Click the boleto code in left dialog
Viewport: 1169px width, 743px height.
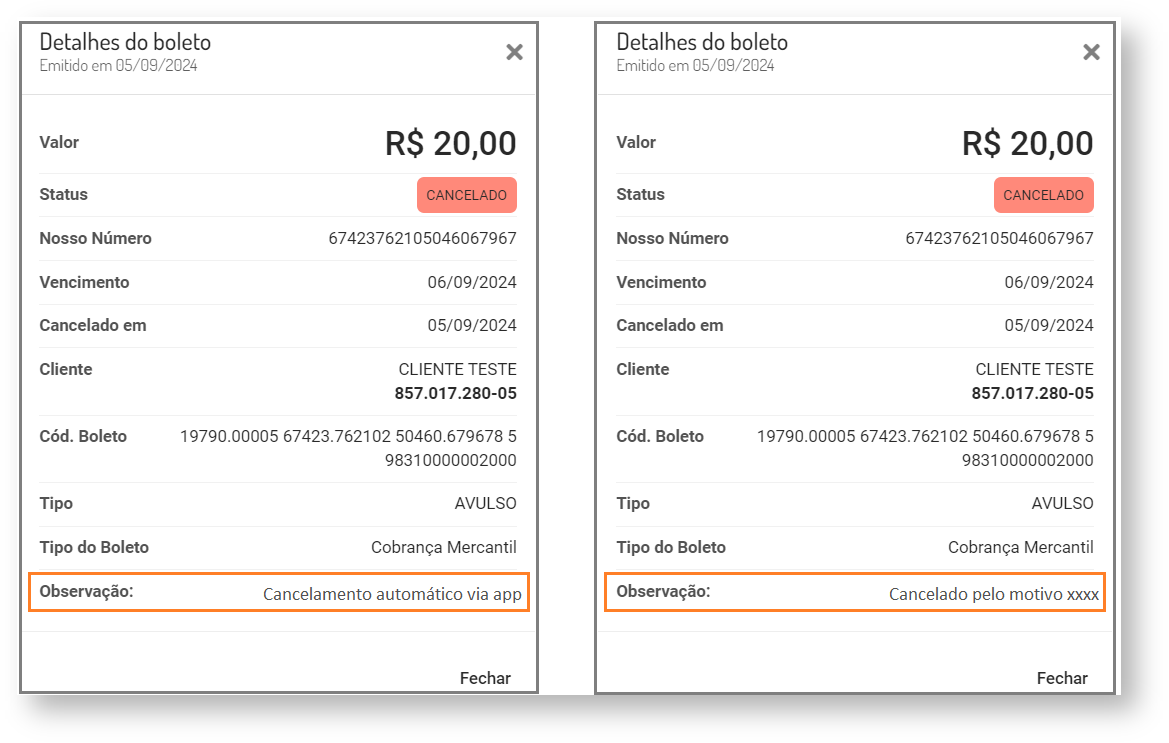(x=348, y=448)
